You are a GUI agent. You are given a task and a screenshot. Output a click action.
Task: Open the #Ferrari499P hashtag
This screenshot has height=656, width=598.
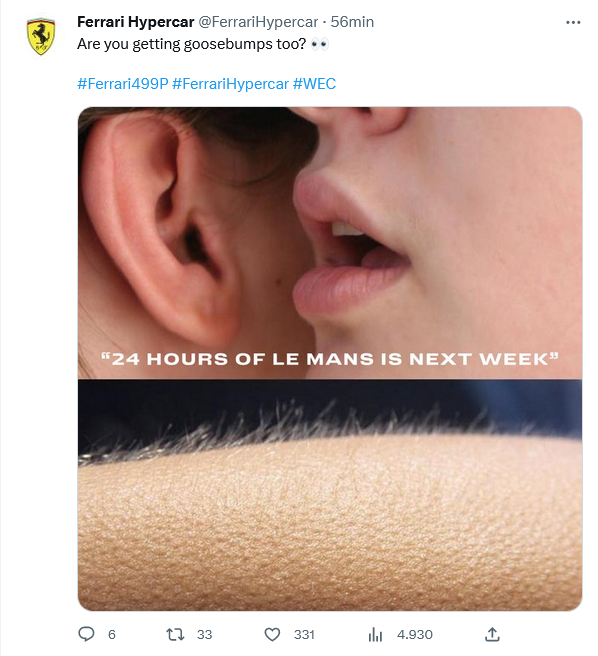click(123, 84)
